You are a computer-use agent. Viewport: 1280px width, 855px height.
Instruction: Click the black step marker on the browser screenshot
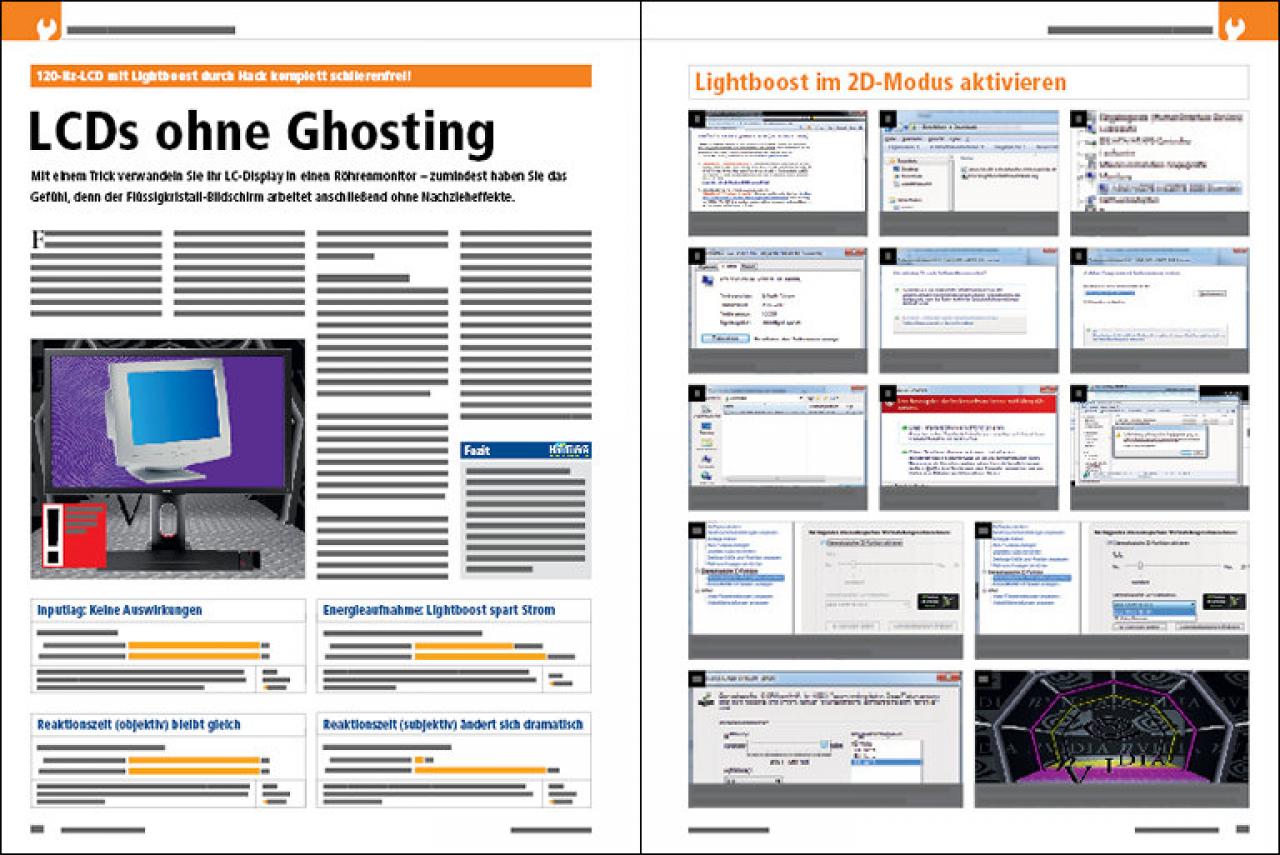pyautogui.click(x=695, y=118)
